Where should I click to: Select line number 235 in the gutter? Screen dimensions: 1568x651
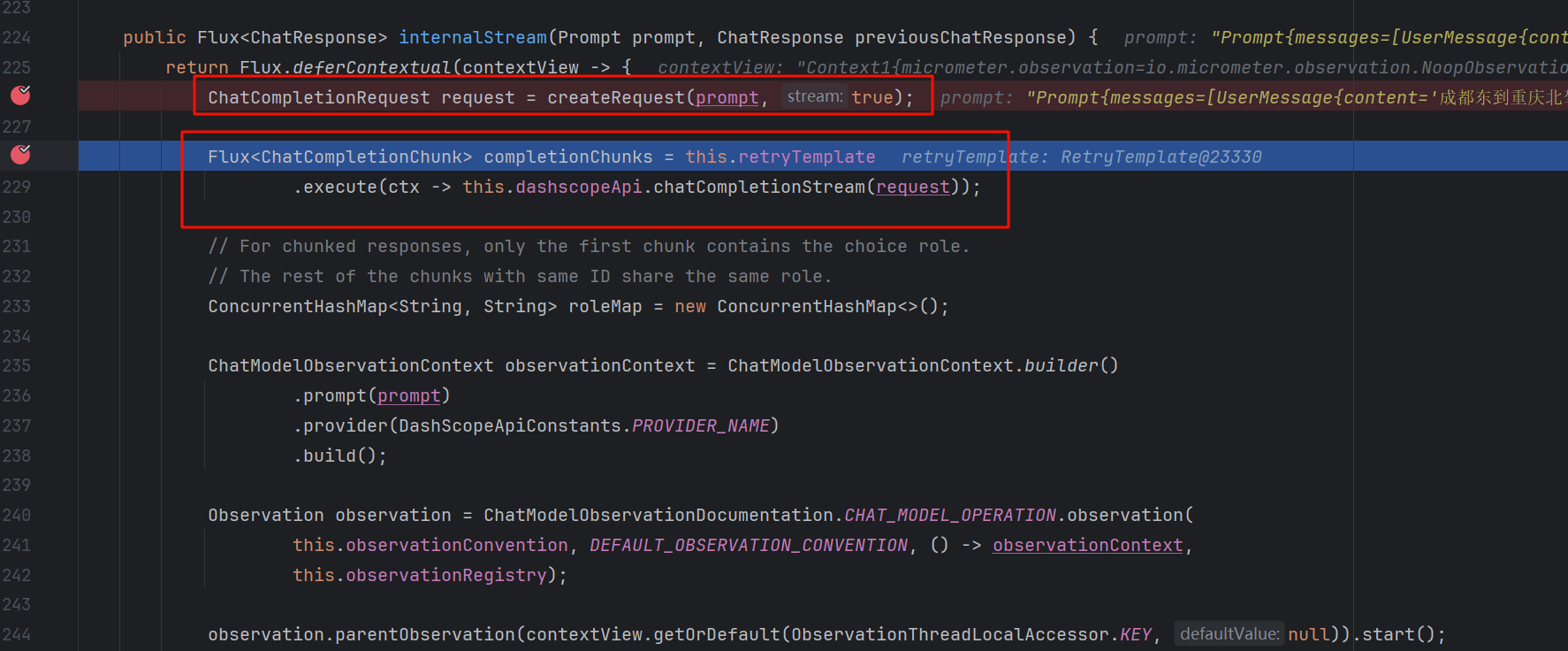[x=17, y=365]
